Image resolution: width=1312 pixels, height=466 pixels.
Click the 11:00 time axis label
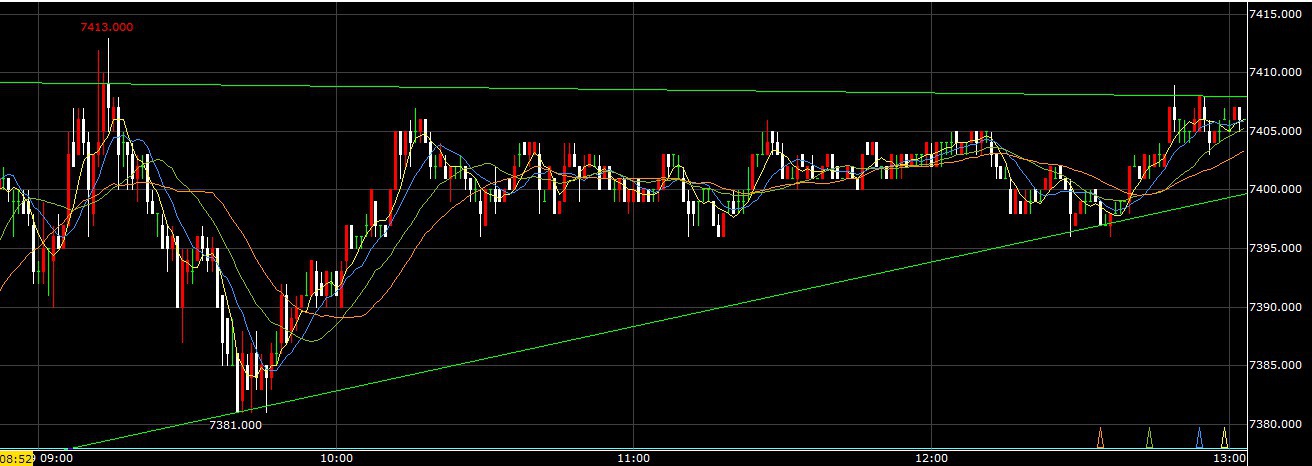634,458
